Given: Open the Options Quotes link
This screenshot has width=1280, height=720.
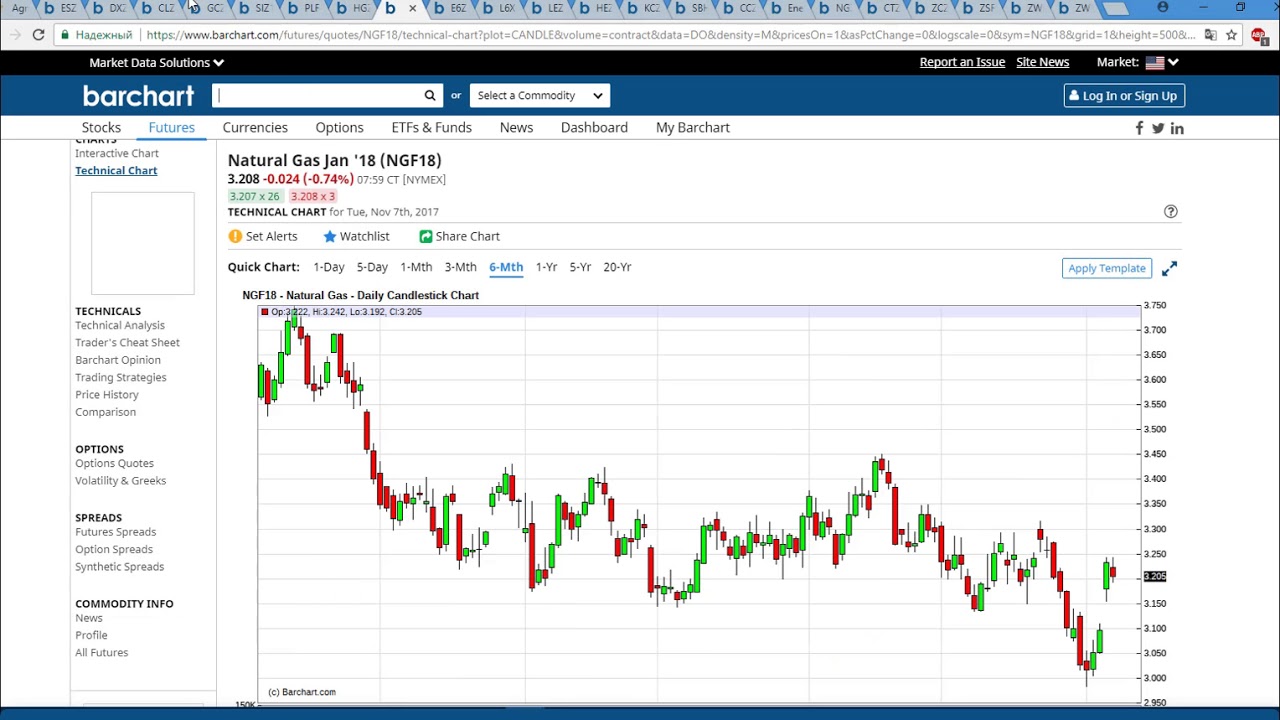Looking at the screenshot, I should point(114,463).
